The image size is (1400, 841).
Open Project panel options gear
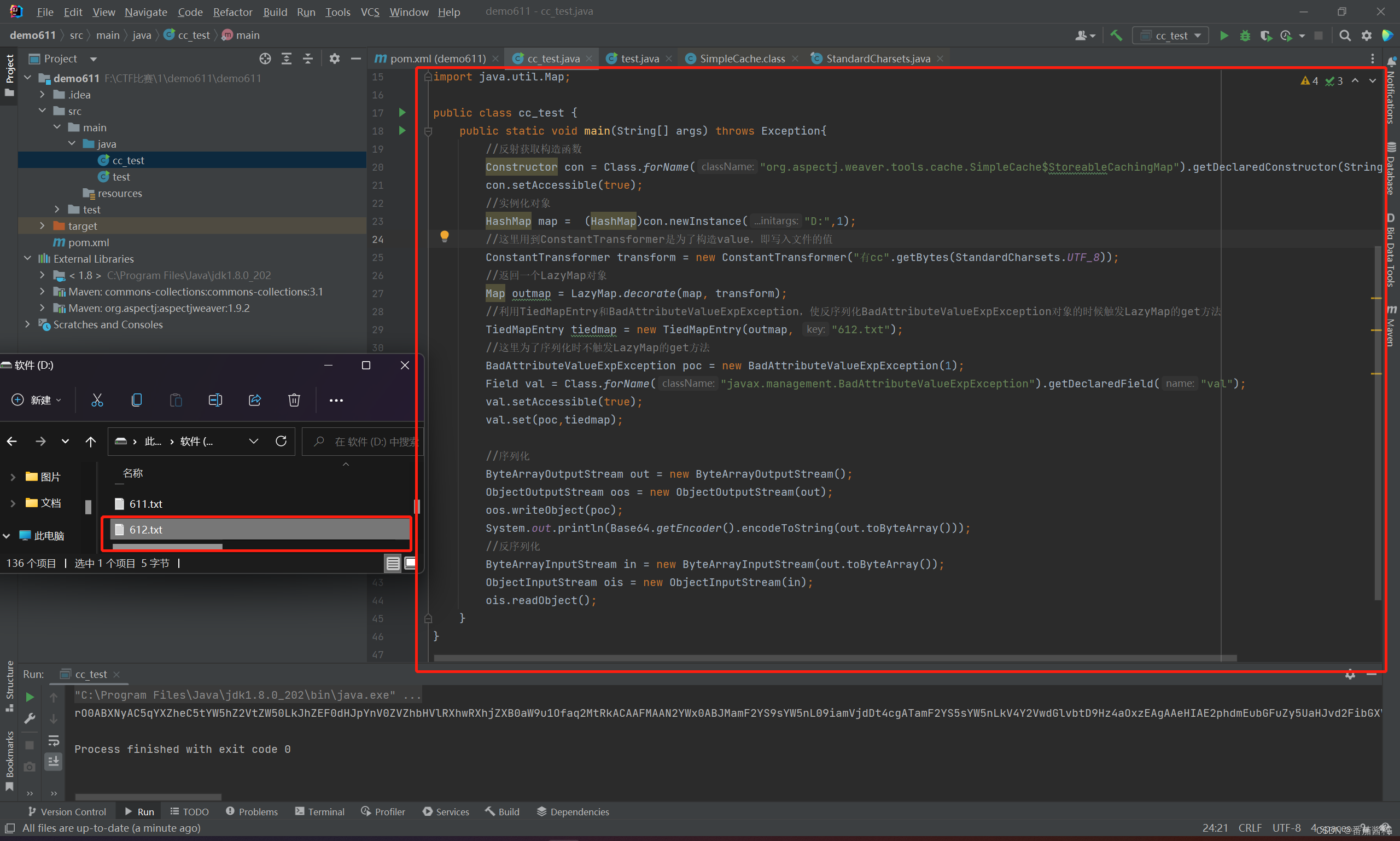click(335, 59)
